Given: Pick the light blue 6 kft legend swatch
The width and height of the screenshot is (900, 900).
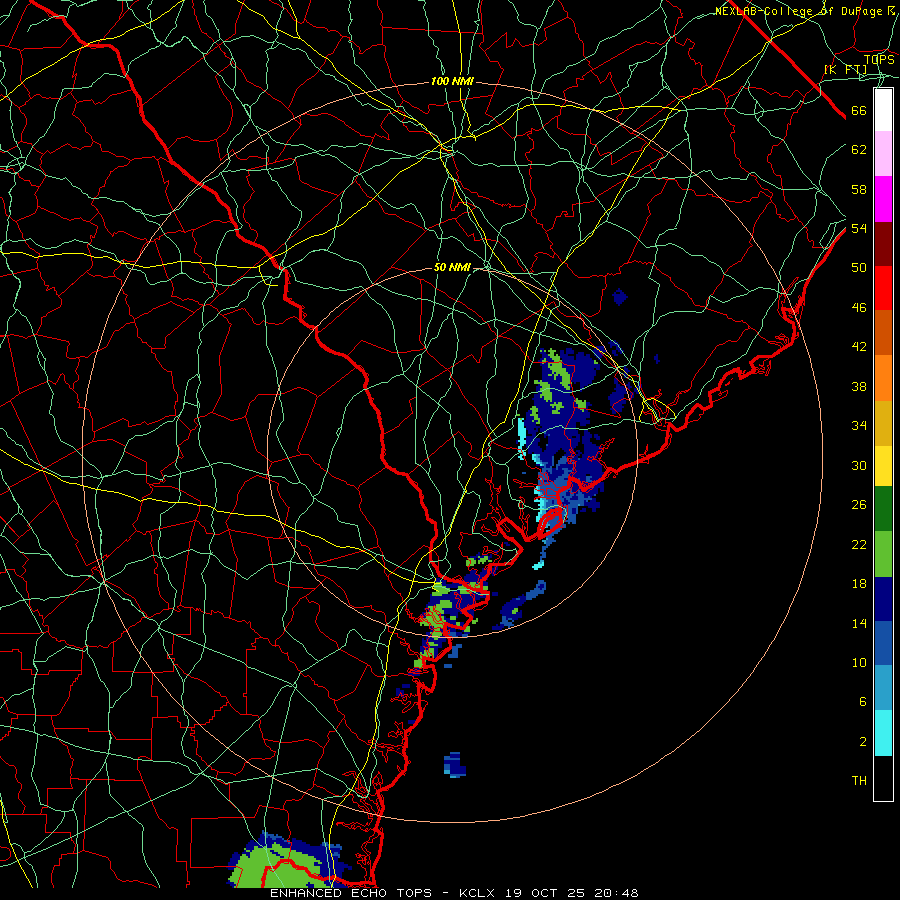Looking at the screenshot, I should (883, 688).
